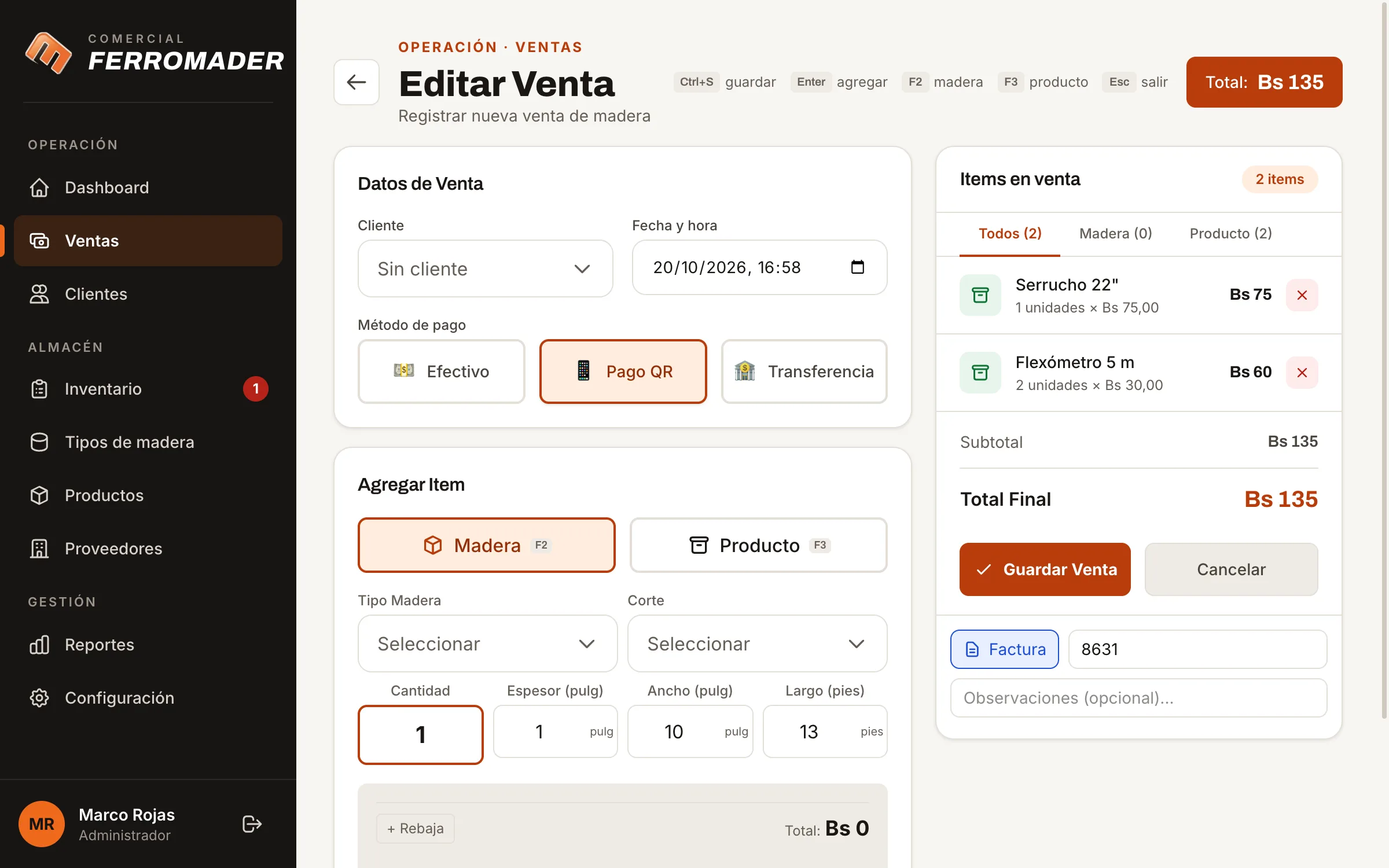This screenshot has height=868, width=1389.
Task: Remove the Flexómetro 5 m item
Action: coord(1302,373)
